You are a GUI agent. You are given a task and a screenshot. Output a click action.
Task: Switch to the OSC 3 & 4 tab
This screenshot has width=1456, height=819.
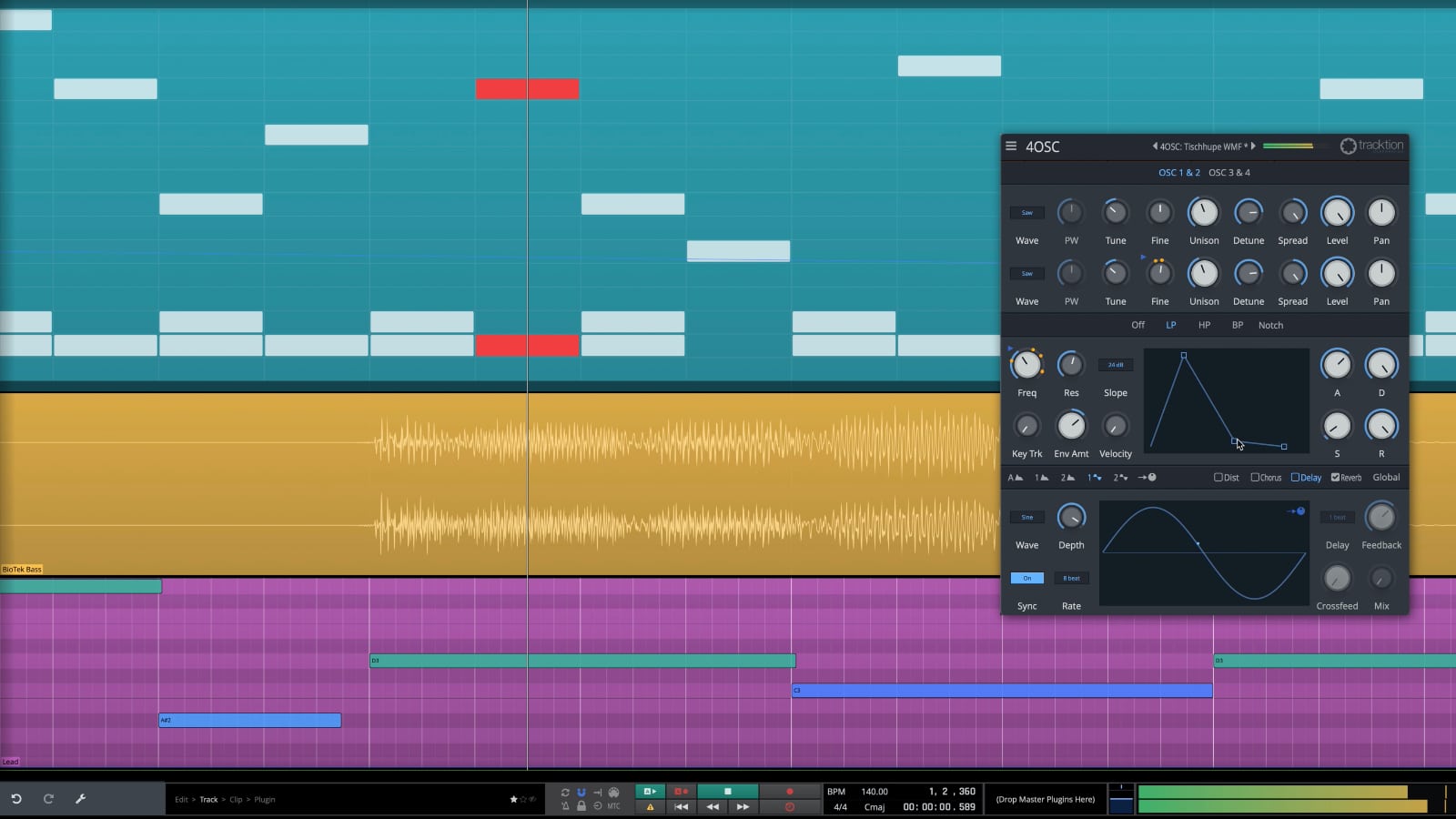(1230, 172)
